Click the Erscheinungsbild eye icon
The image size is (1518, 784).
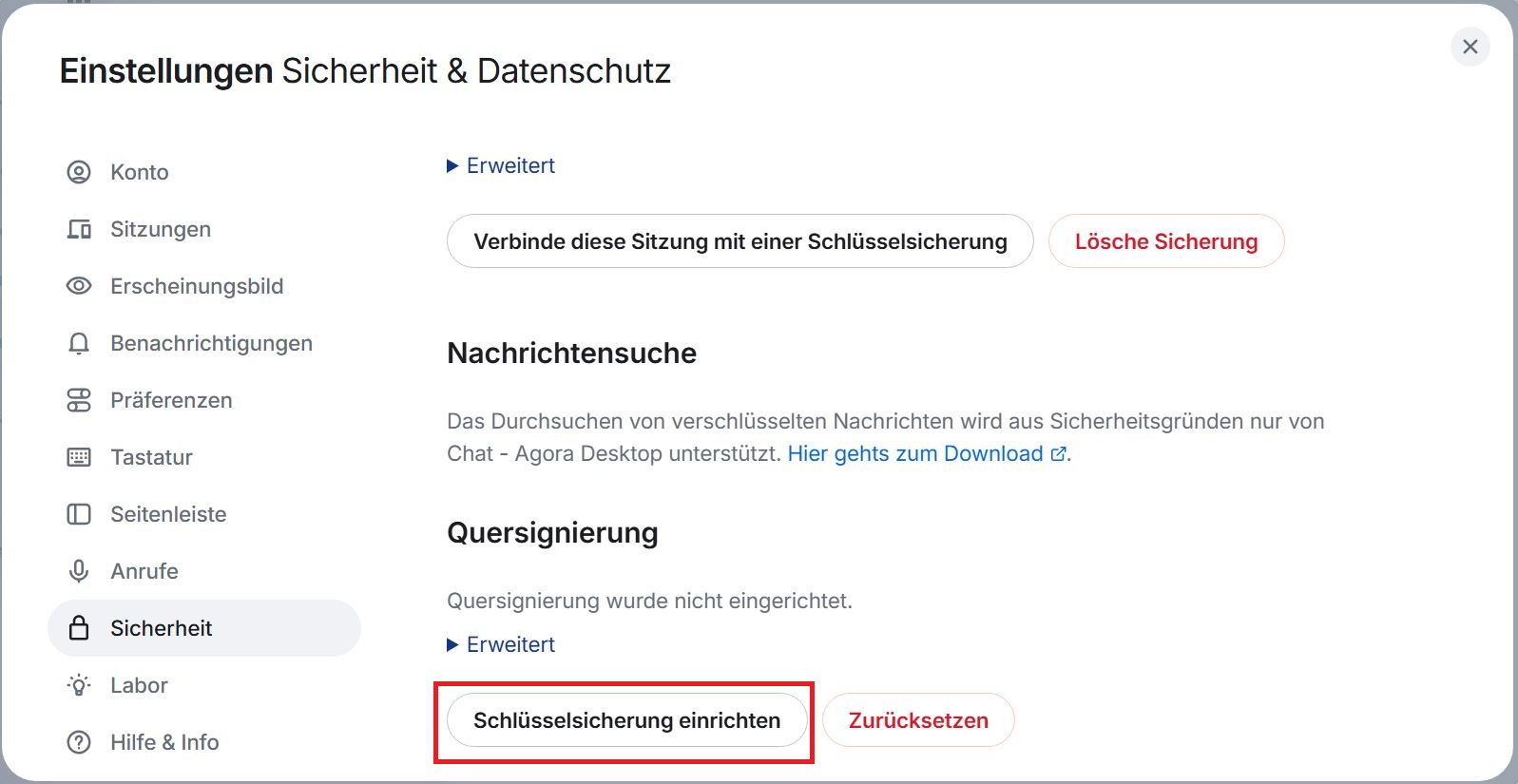click(79, 286)
